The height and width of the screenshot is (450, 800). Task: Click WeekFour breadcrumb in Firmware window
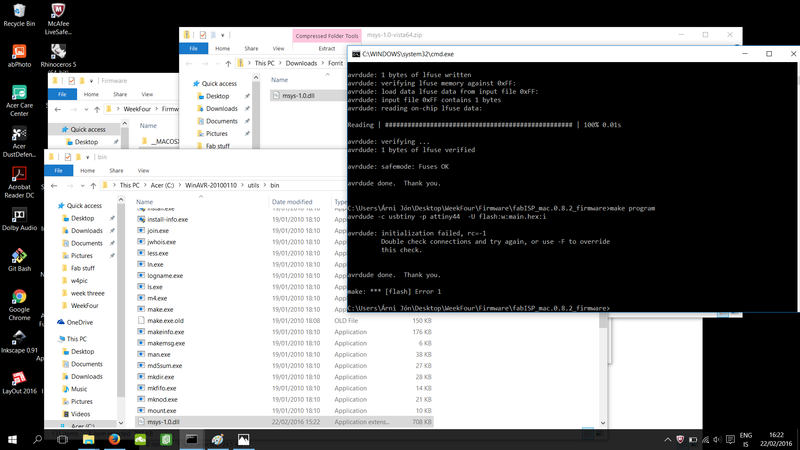click(137, 109)
